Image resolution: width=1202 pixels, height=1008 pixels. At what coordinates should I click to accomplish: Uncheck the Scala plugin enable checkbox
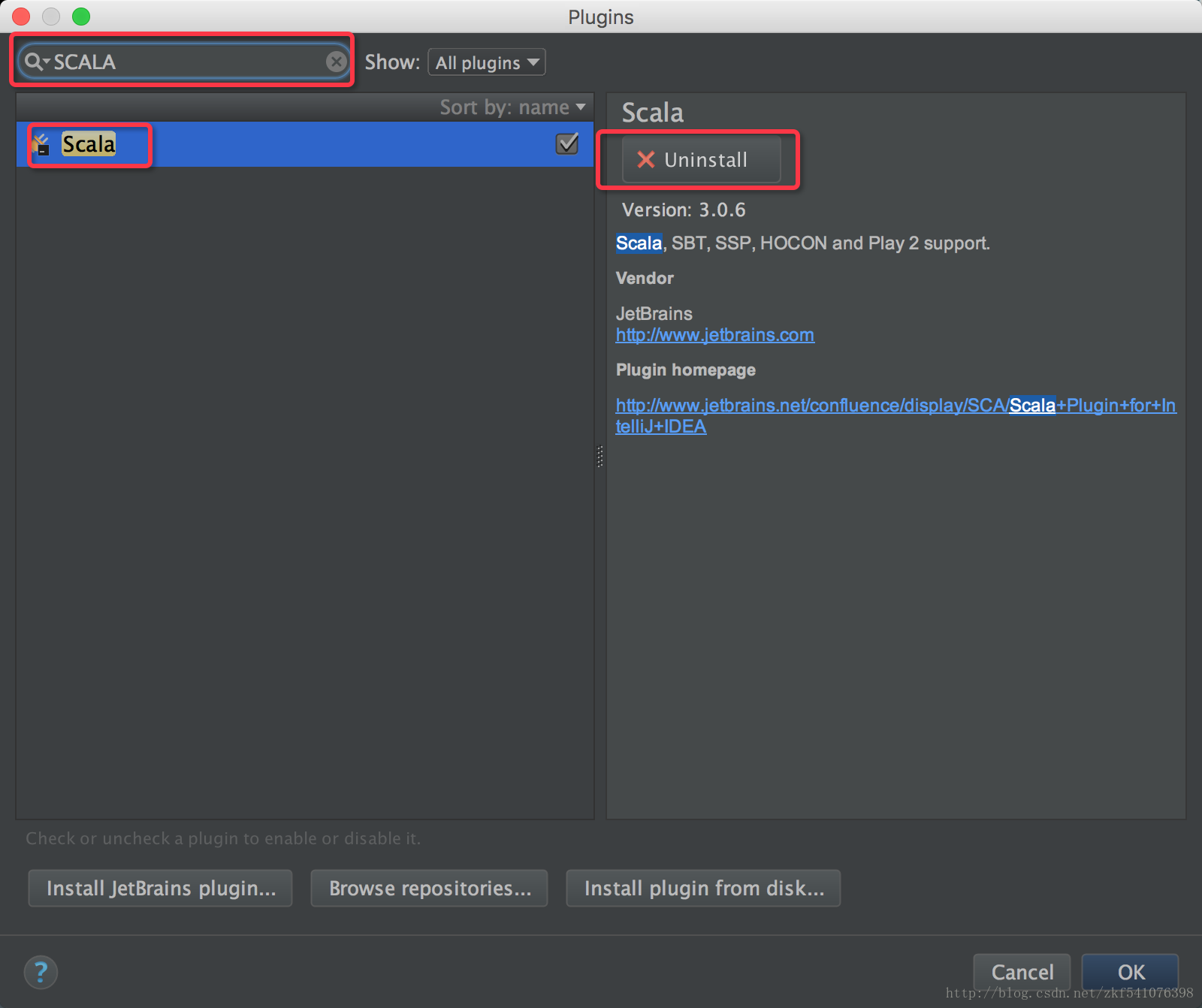[567, 143]
